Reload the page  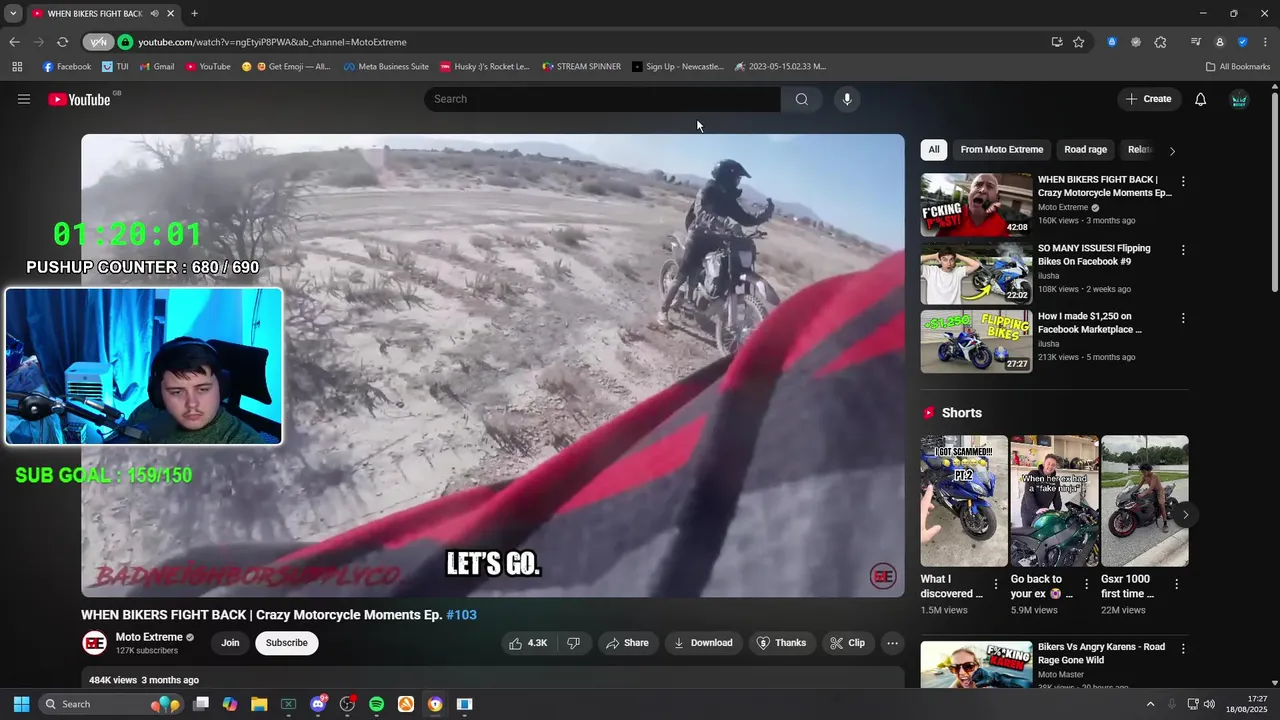point(62,42)
